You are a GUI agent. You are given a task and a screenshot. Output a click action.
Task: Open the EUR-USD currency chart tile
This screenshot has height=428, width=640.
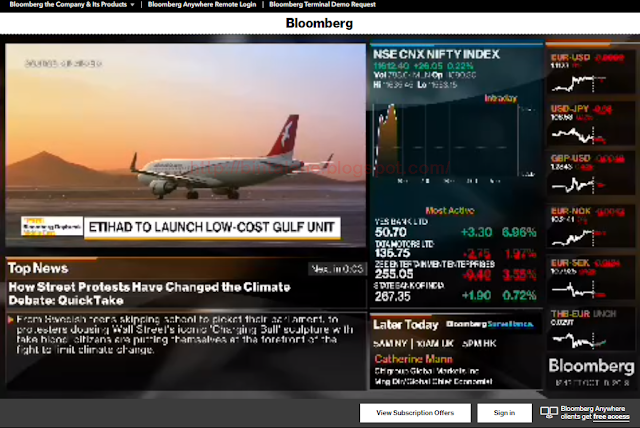coord(591,73)
